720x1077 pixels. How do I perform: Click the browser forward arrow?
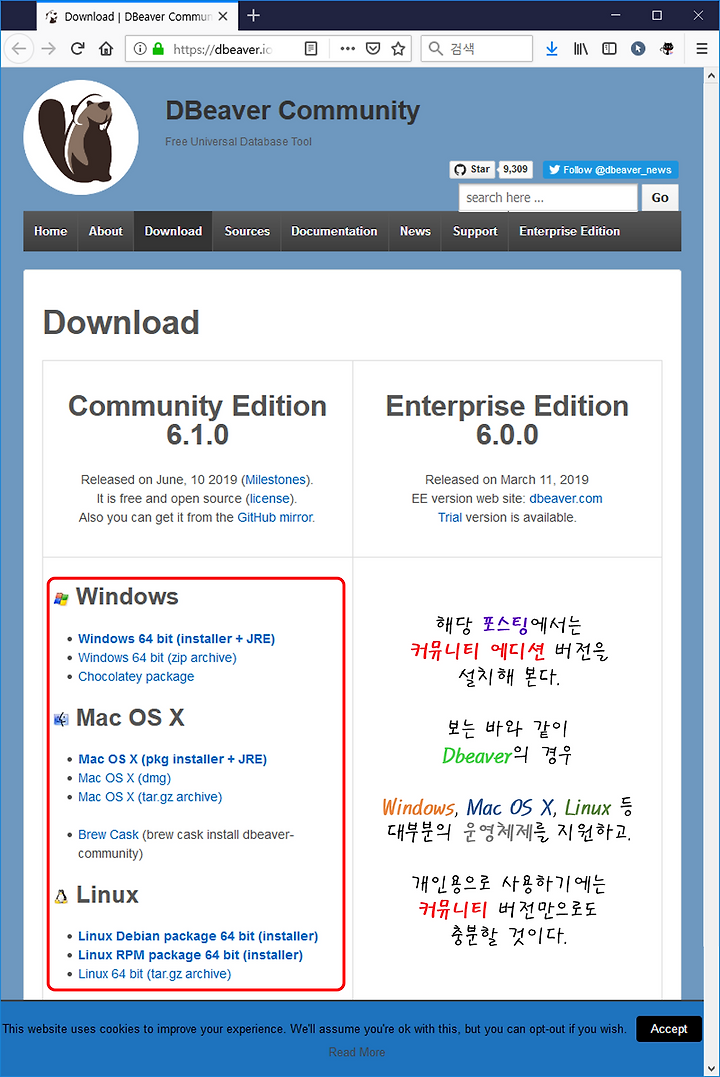click(x=48, y=49)
